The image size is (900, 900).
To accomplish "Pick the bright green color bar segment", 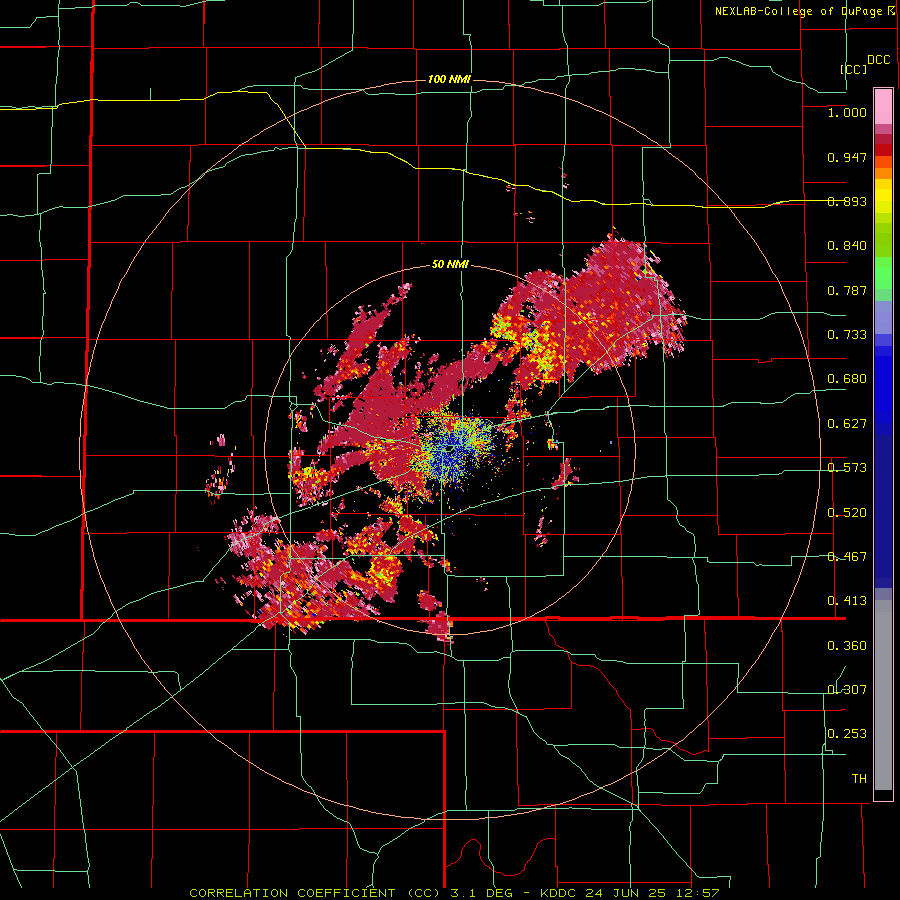I will tap(883, 273).
